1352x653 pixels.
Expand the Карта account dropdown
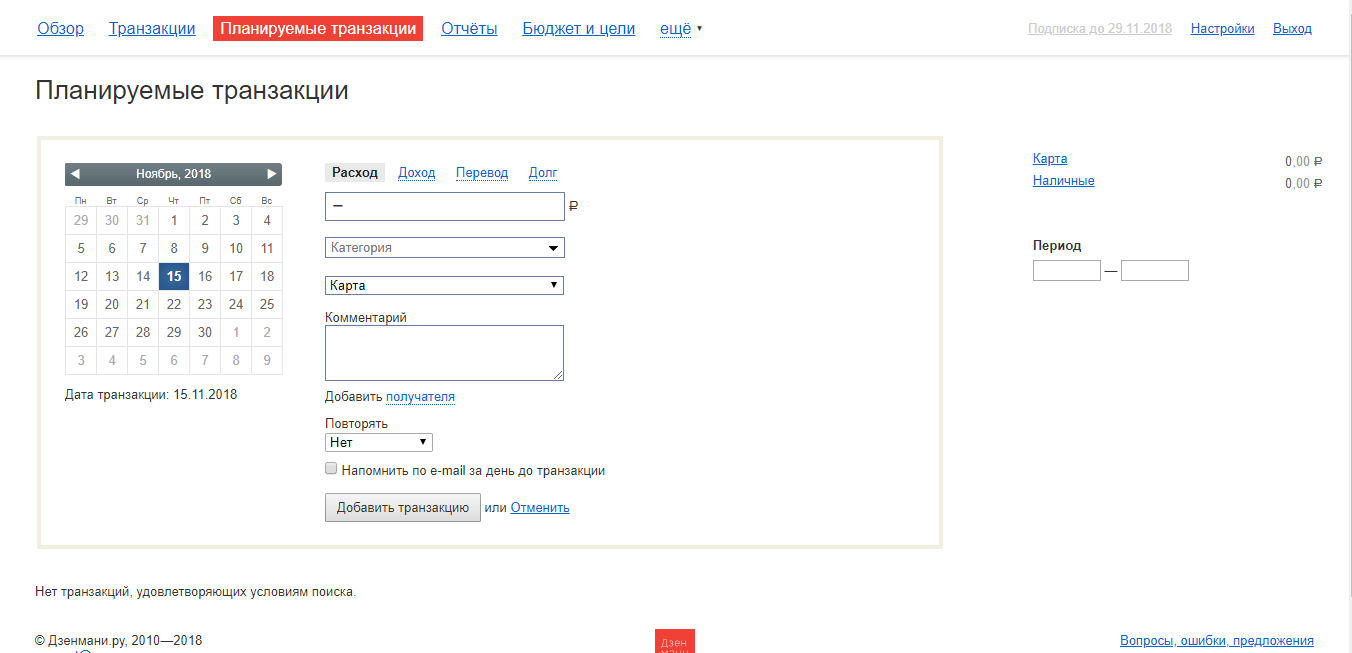[444, 285]
